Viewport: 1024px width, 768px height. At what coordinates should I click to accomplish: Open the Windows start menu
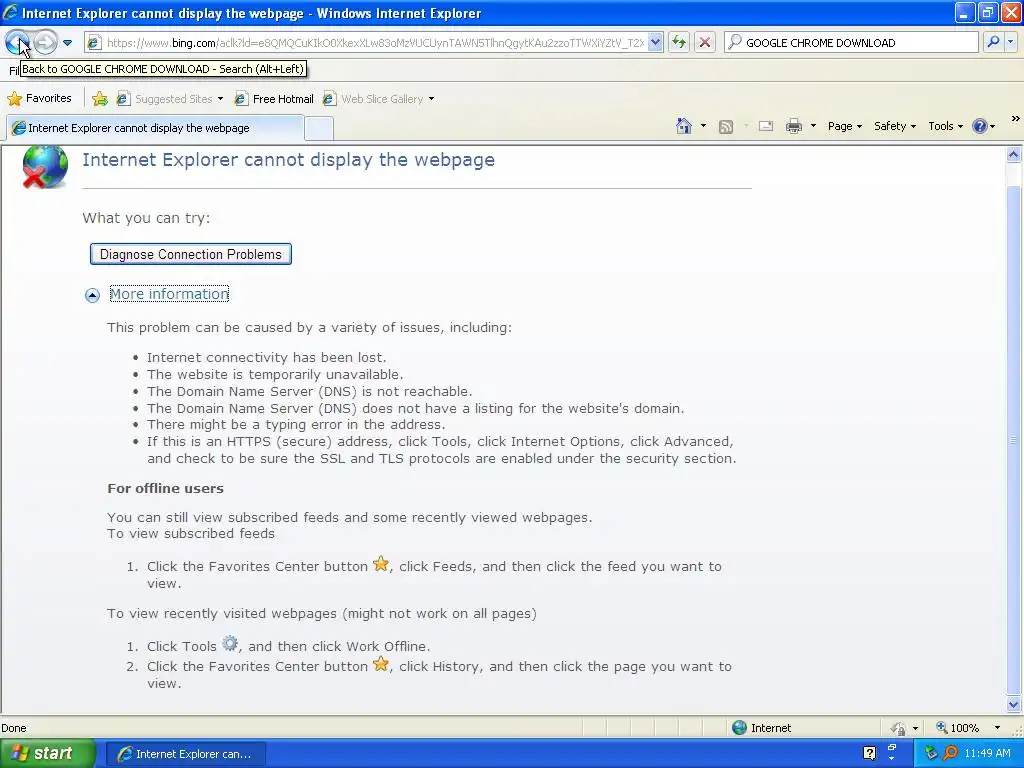47,754
